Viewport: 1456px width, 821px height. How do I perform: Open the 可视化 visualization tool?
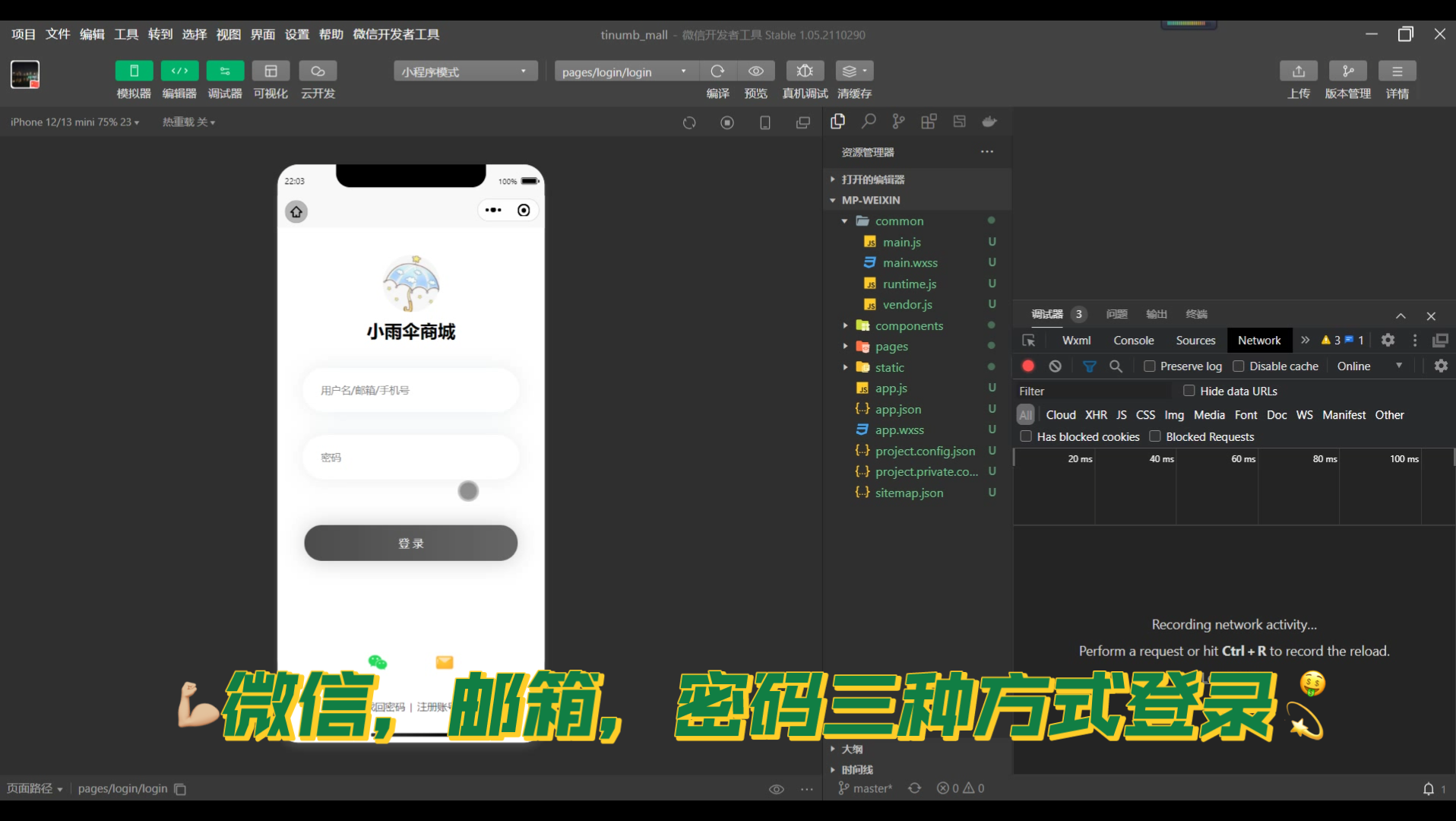(x=271, y=80)
